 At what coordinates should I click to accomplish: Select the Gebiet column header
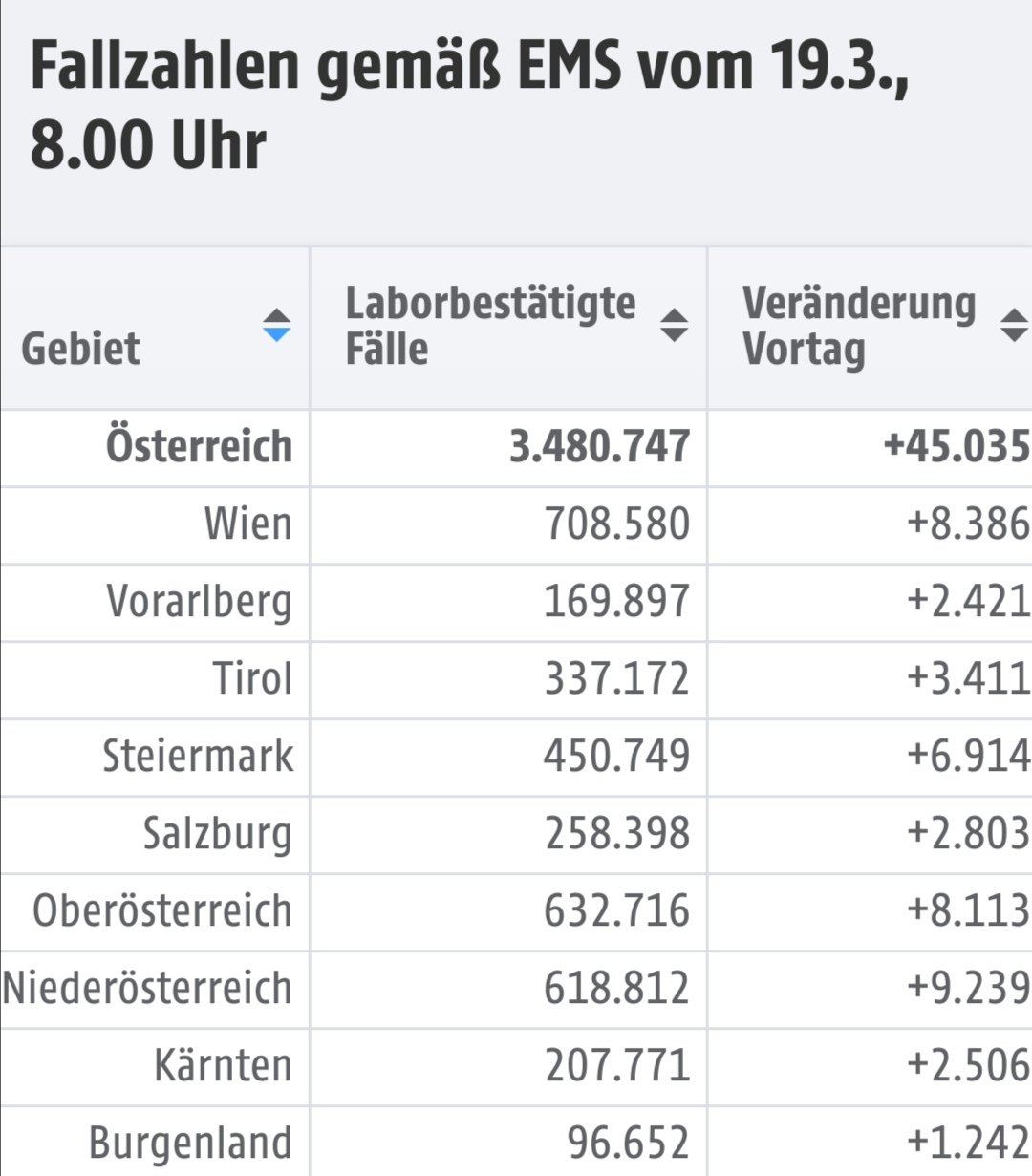point(155,329)
